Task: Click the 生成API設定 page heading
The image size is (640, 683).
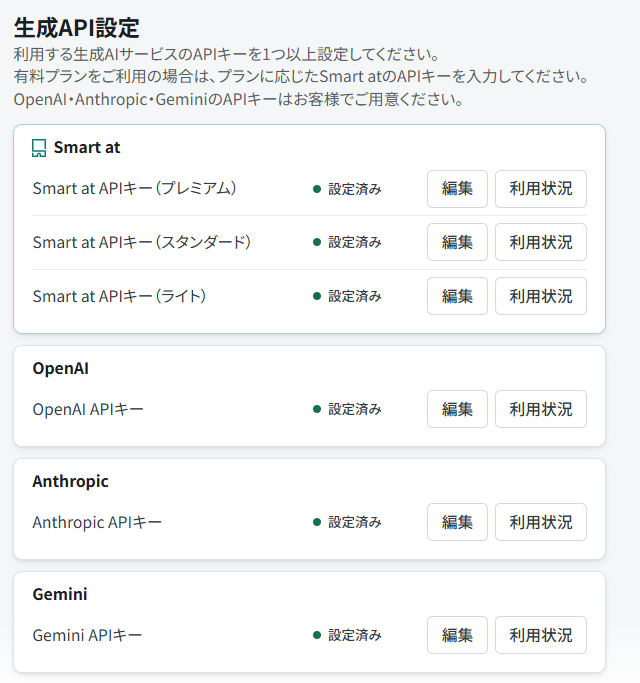Action: [77, 28]
